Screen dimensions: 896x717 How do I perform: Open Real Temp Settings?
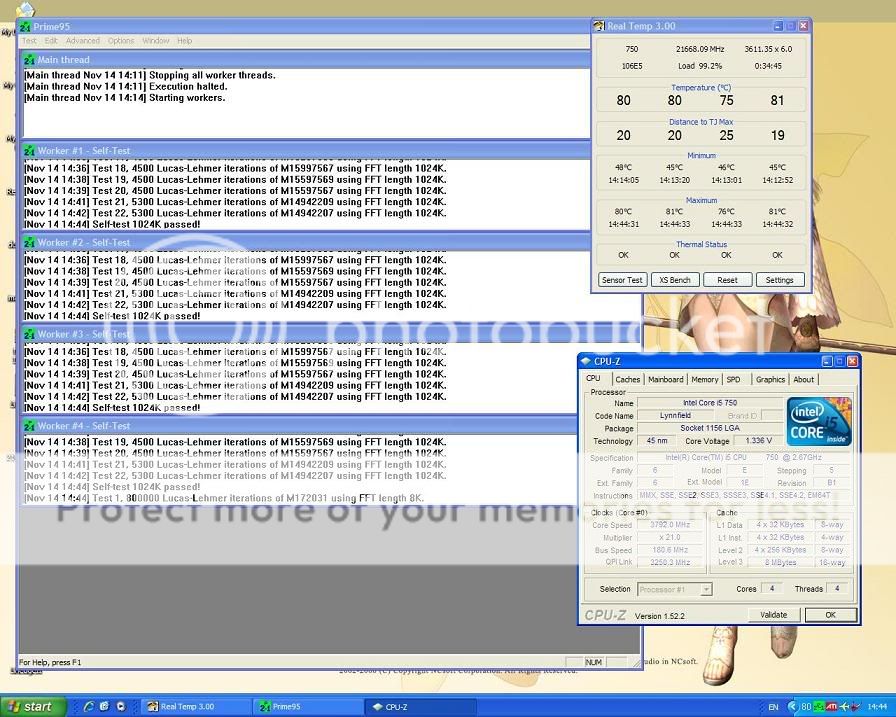pyautogui.click(x=779, y=280)
